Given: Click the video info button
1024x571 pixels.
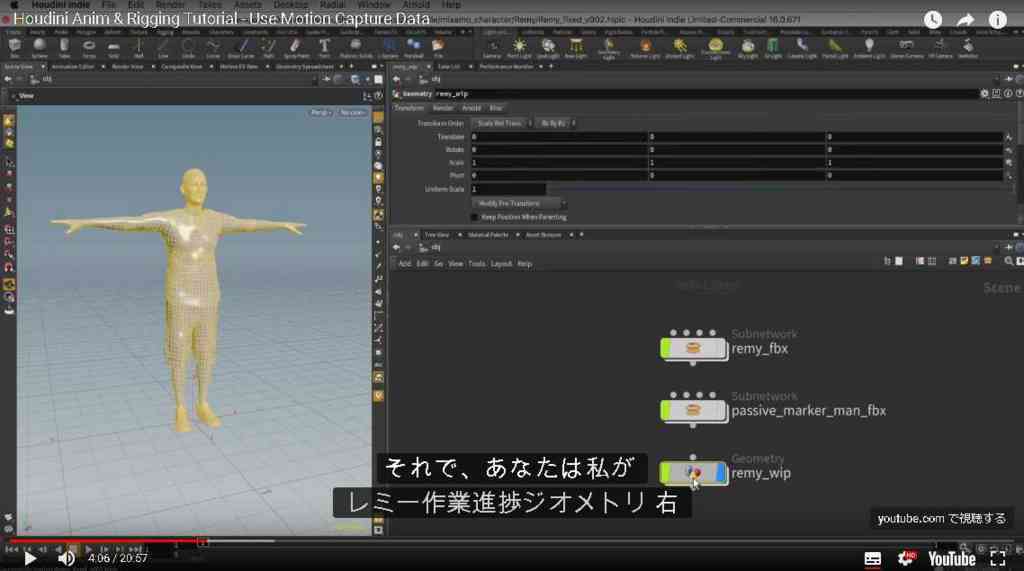Looking at the screenshot, I should [997, 20].
